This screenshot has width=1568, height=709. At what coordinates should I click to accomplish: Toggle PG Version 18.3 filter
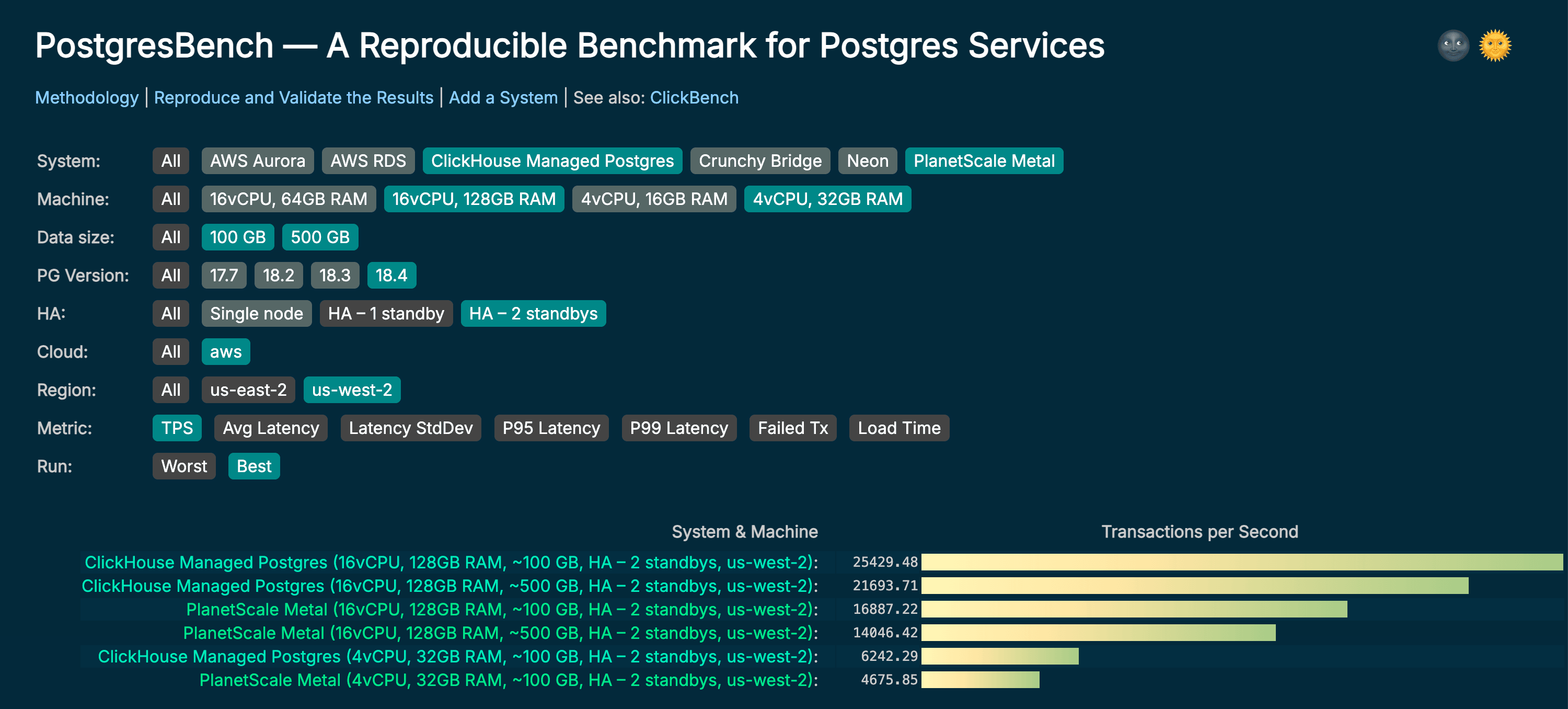(x=335, y=276)
